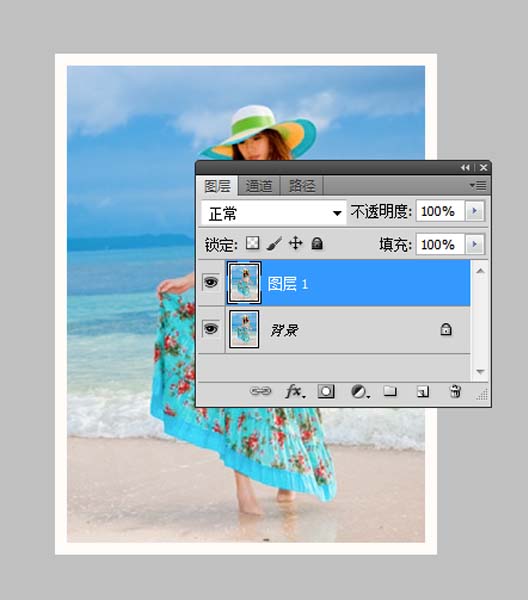
Task: Hide the 背景 layer via eye icon
Action: coord(210,329)
